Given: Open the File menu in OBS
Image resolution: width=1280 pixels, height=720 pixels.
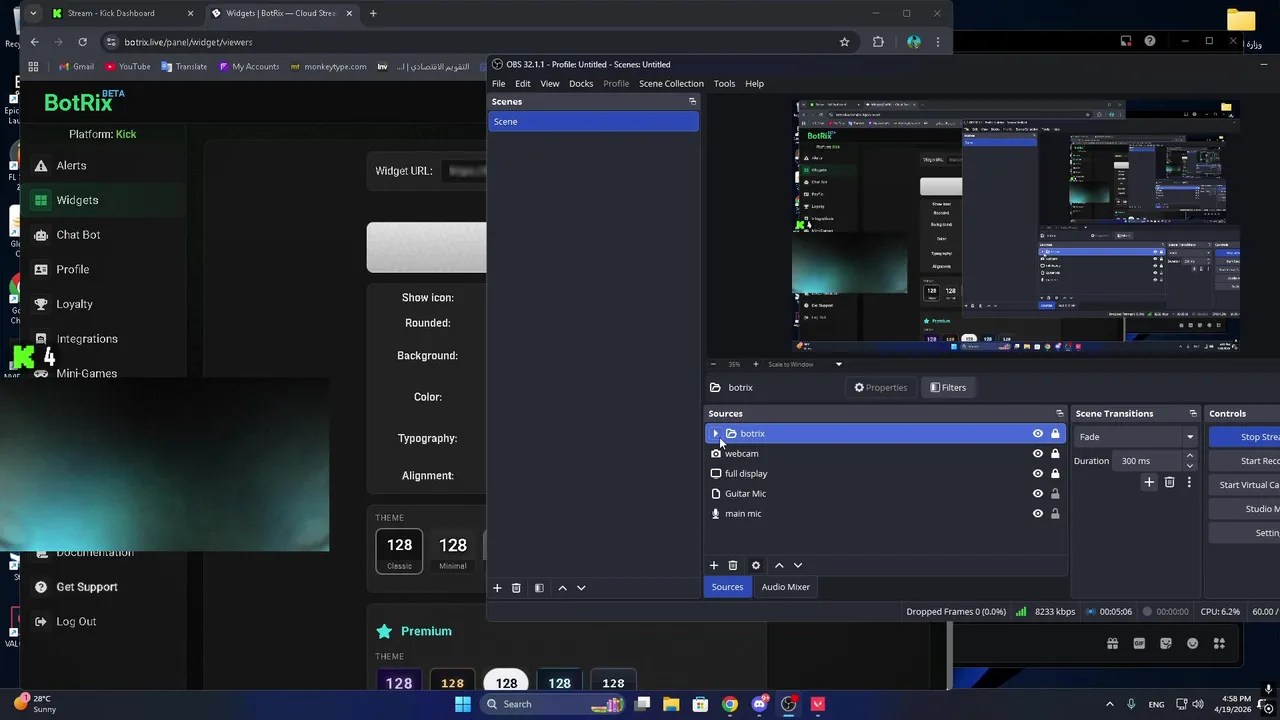Looking at the screenshot, I should tap(498, 83).
